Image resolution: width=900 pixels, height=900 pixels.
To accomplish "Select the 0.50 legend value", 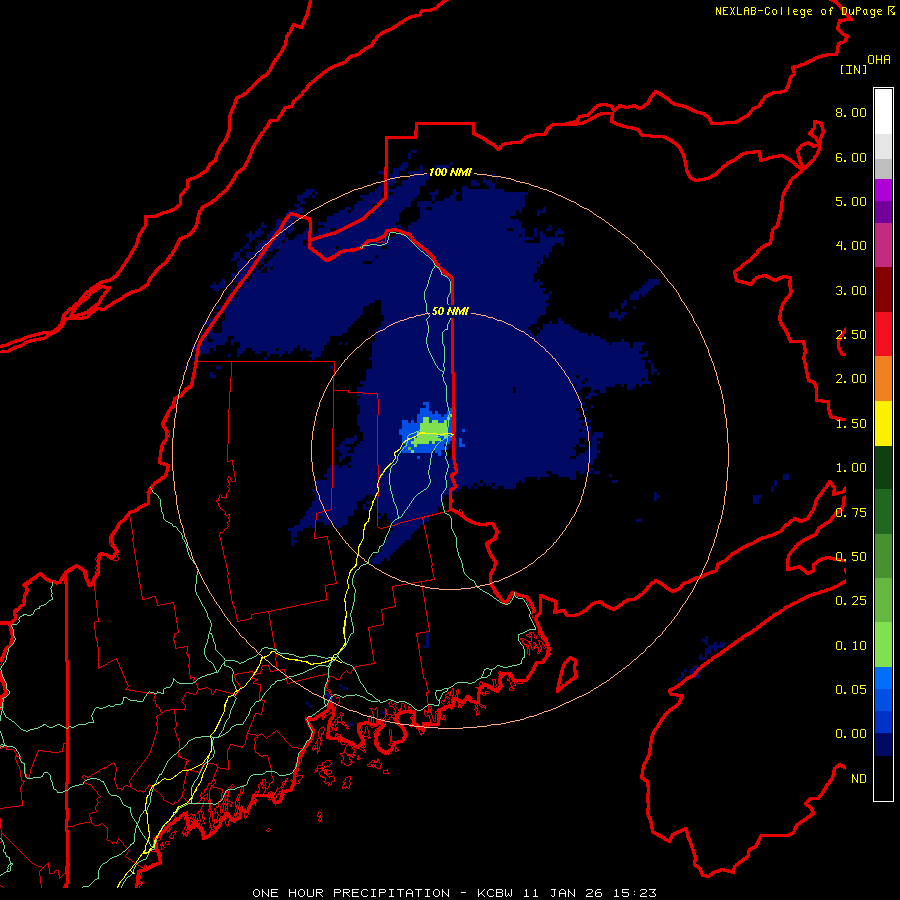I will point(851,557).
